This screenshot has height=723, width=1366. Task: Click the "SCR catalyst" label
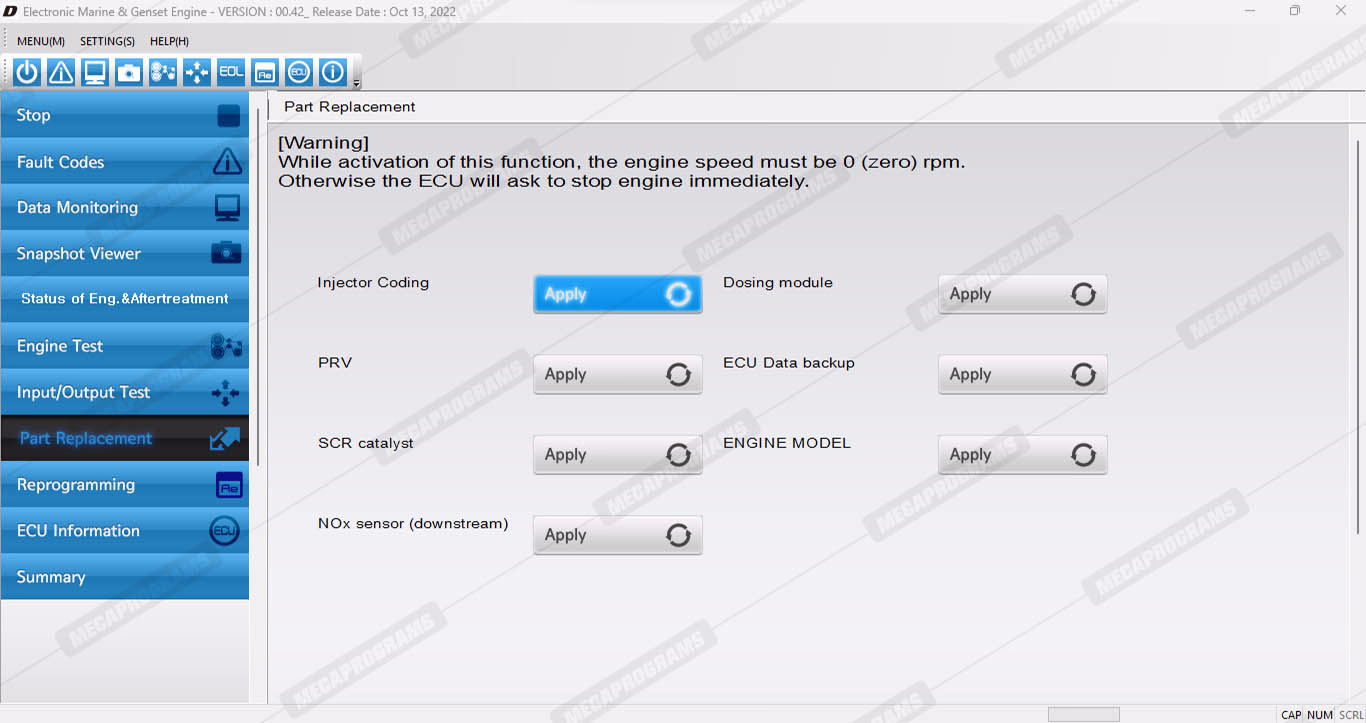[x=366, y=443]
